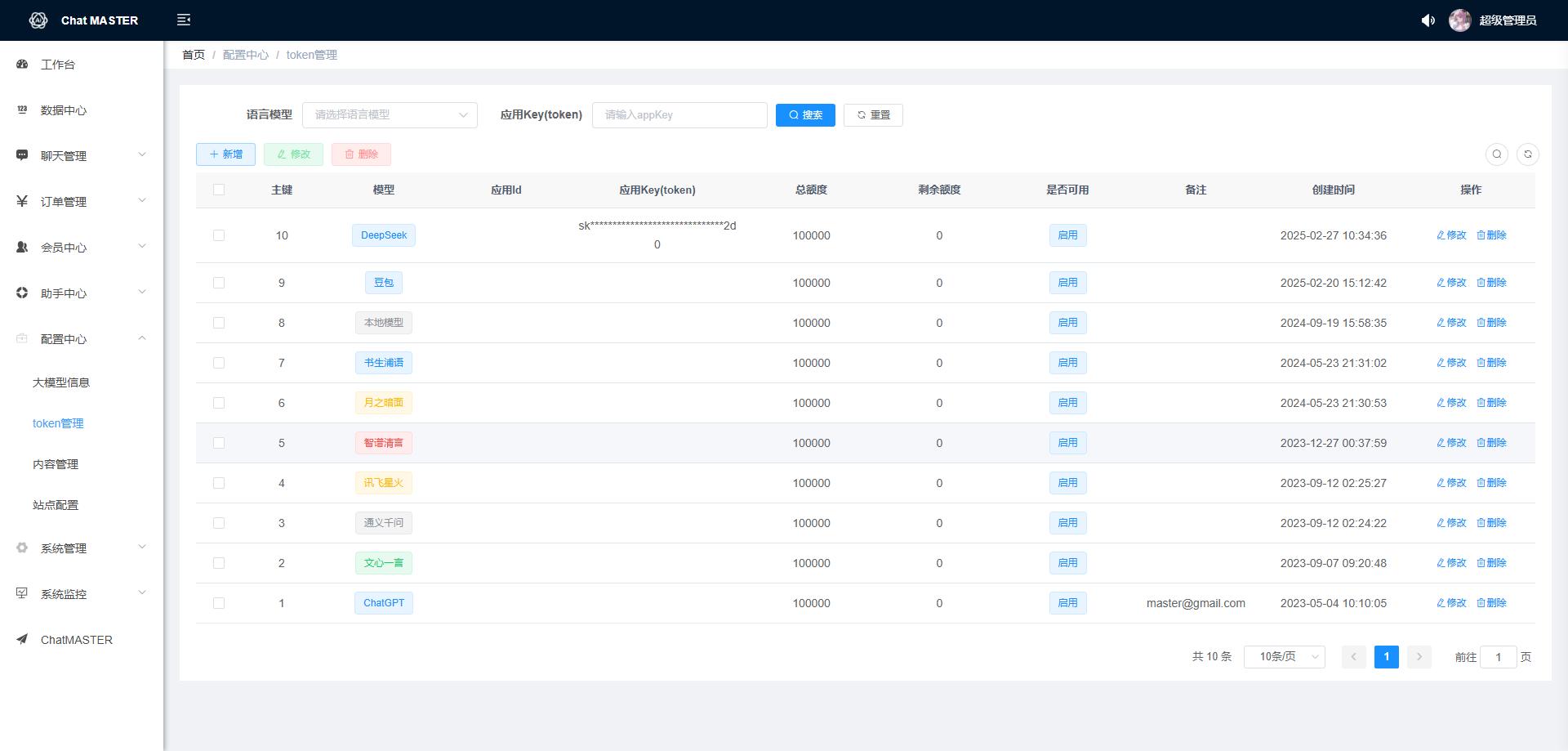Click the 会员中心 users icon
The width and height of the screenshot is (1568, 751).
click(x=22, y=247)
